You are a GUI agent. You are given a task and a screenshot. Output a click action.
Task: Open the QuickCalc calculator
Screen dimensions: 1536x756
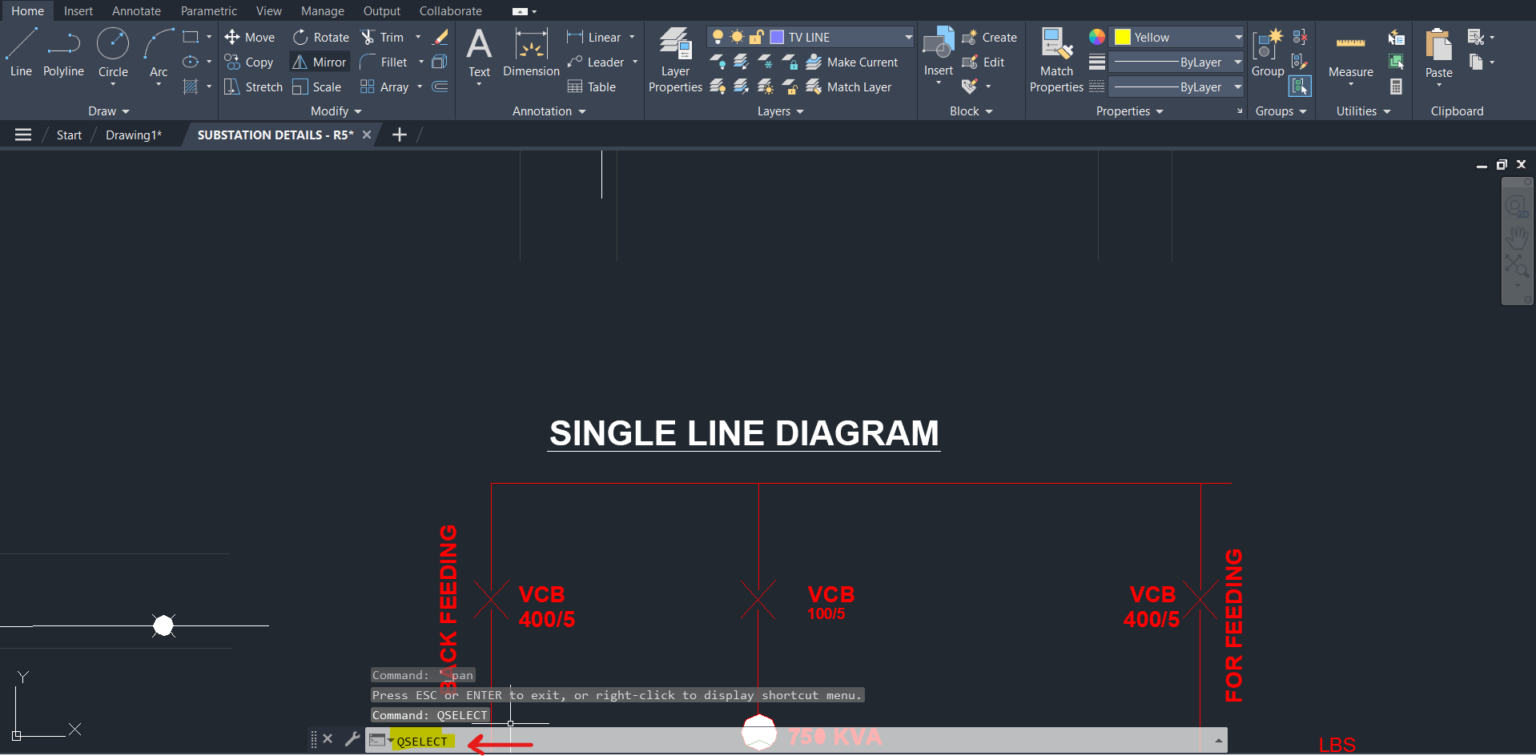point(1396,86)
